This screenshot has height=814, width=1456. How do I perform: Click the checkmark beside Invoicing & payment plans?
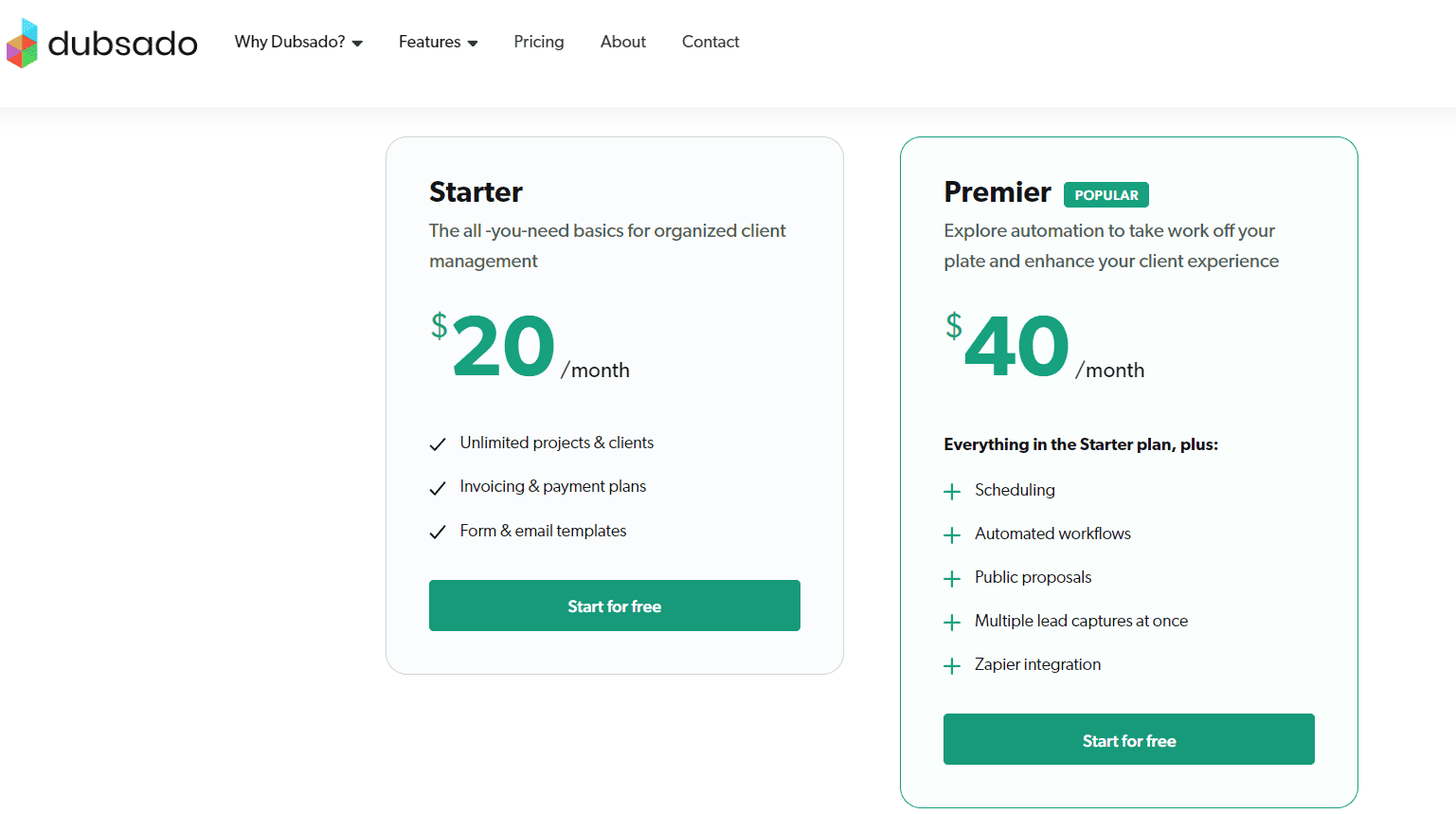point(438,488)
